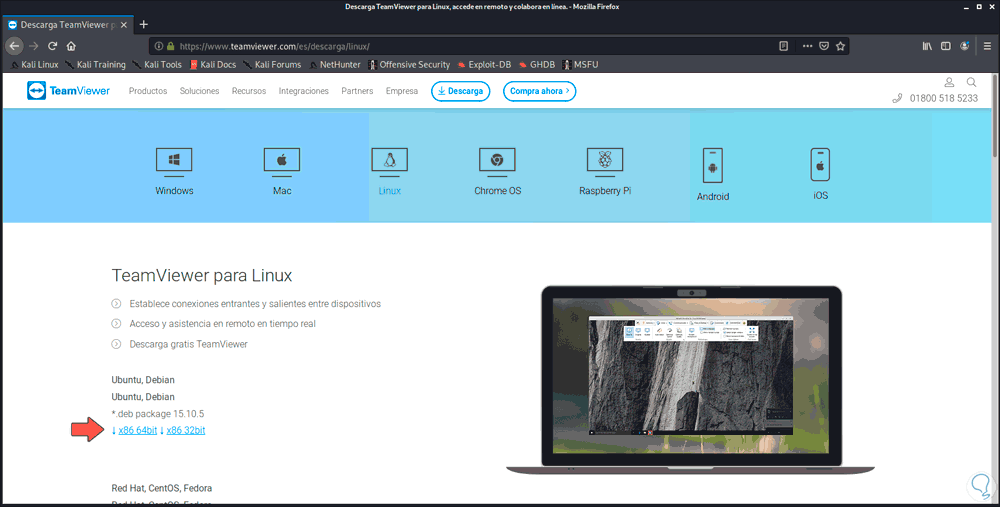
Task: Open the Offensive Security bookmark
Action: coord(409,64)
